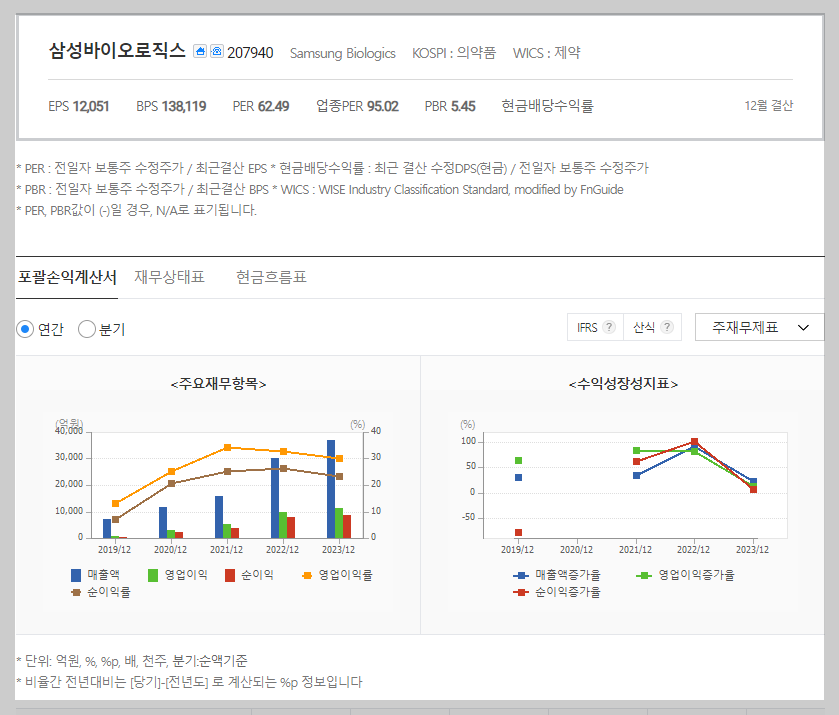Click the phone contact icon beside 207940
Screen dimensions: 839x715
pyautogui.click(x=217, y=51)
